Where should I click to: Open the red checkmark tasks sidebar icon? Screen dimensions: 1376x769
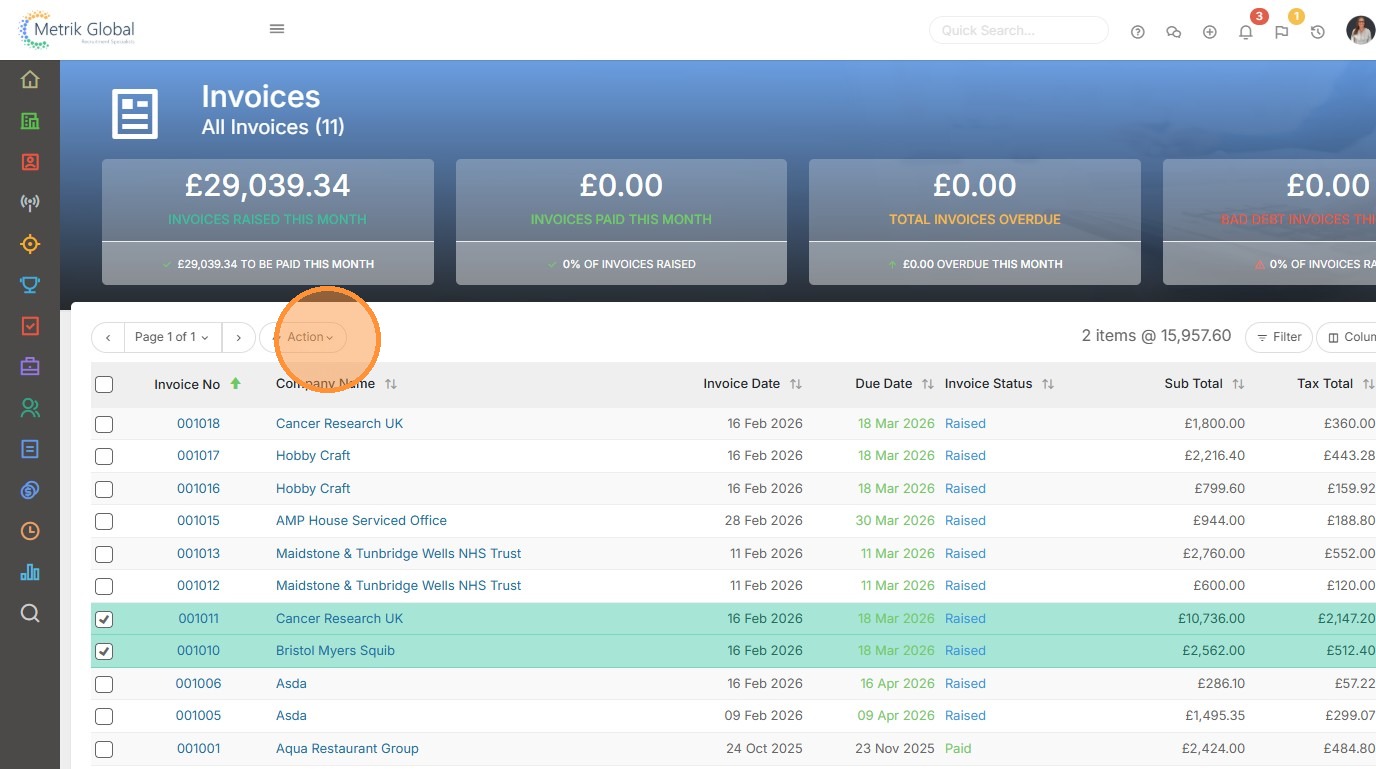point(30,326)
